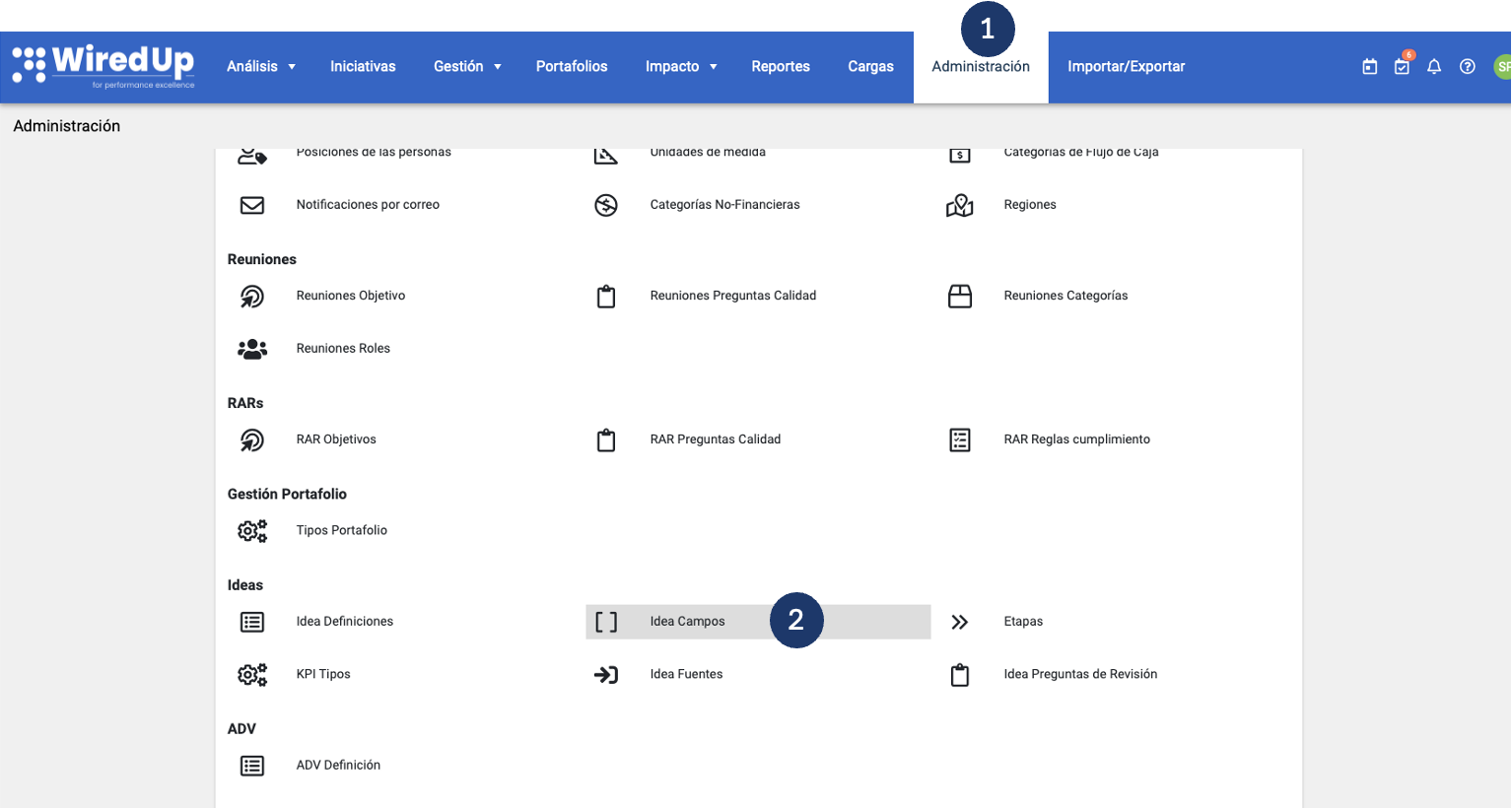1512x808 pixels.
Task: Click the WiredUp logo
Action: click(103, 66)
